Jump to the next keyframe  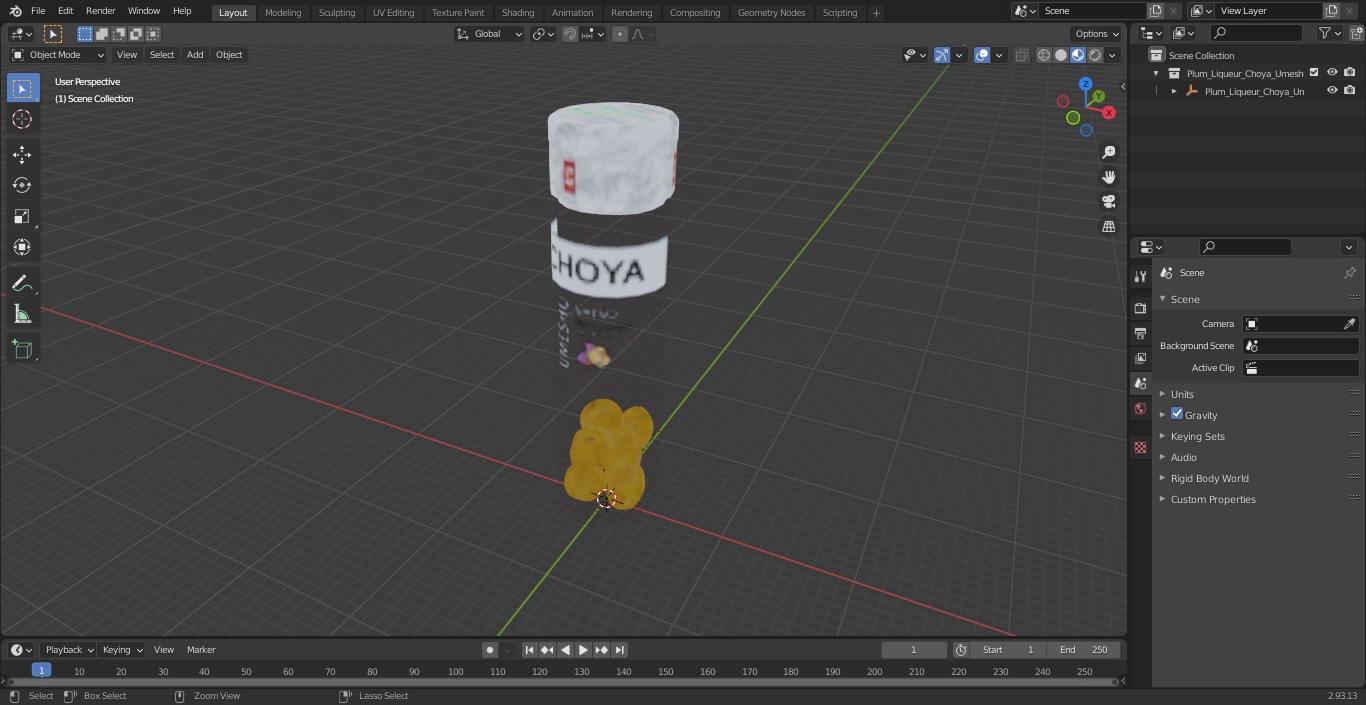click(602, 650)
